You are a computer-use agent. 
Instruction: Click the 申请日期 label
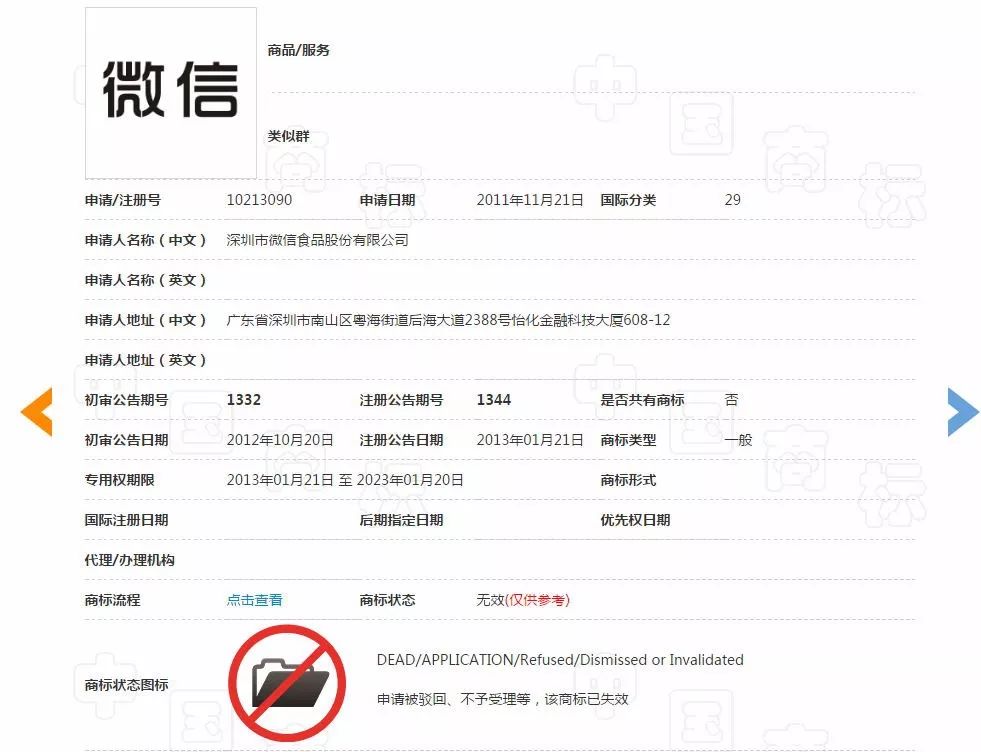(387, 200)
